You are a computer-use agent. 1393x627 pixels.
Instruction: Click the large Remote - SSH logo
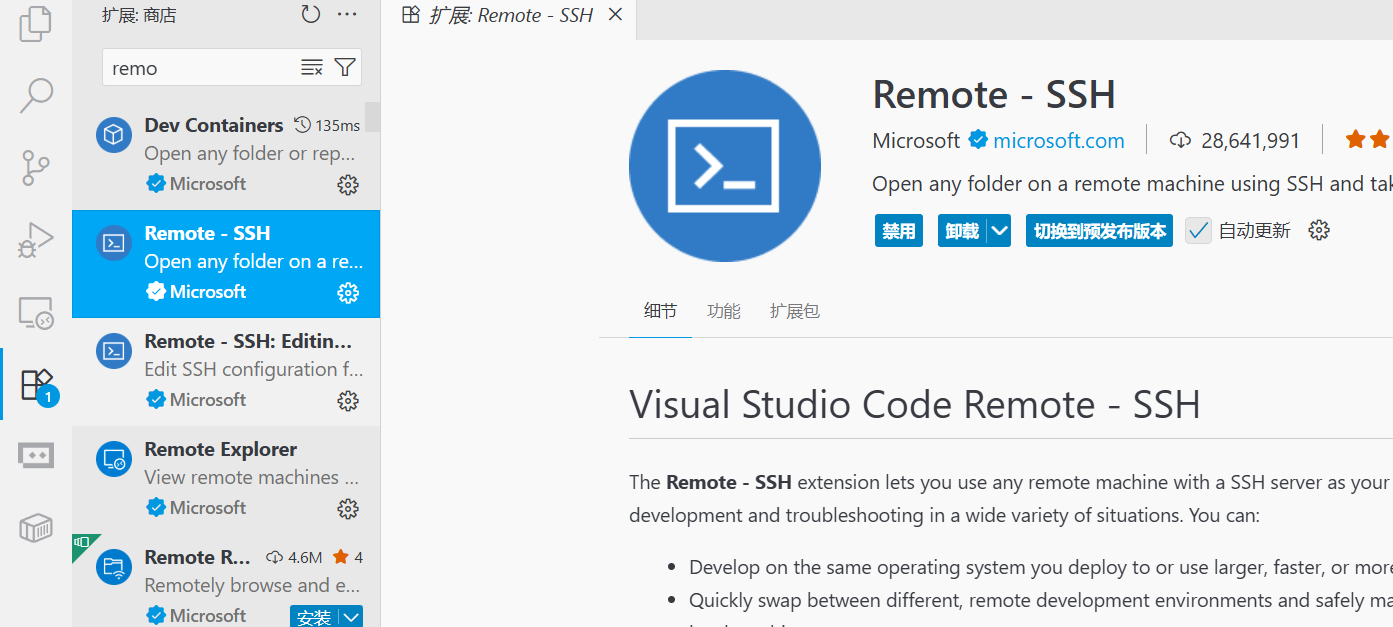pos(725,166)
